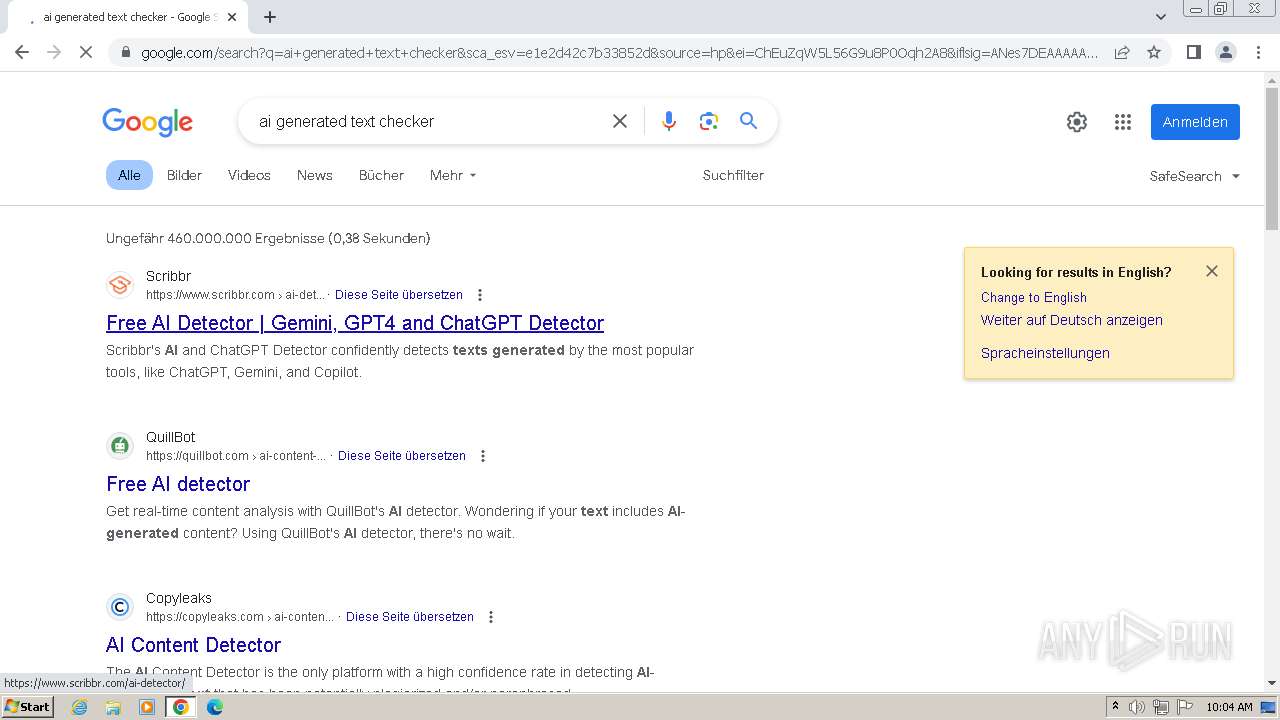Show hidden tray icons arrow
Image resolution: width=1280 pixels, height=720 pixels.
click(1115, 707)
